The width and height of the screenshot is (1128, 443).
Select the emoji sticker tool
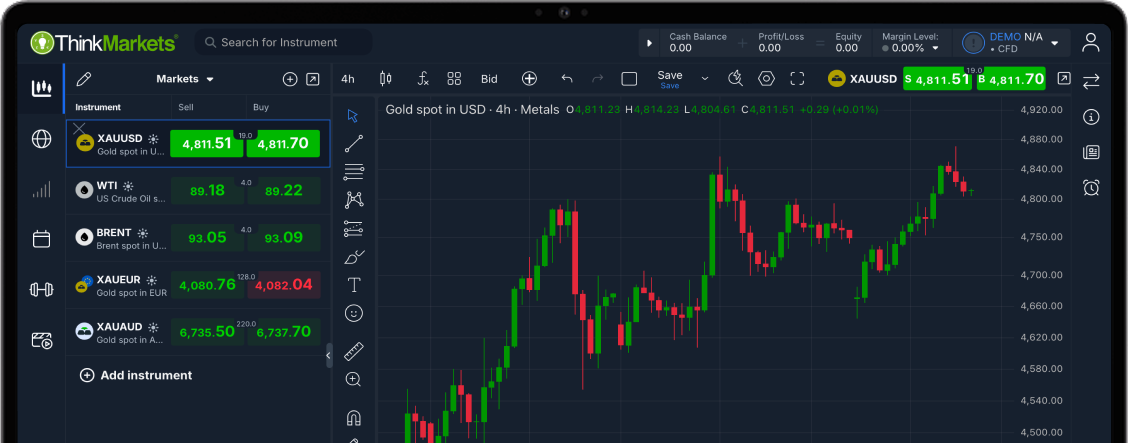click(354, 314)
